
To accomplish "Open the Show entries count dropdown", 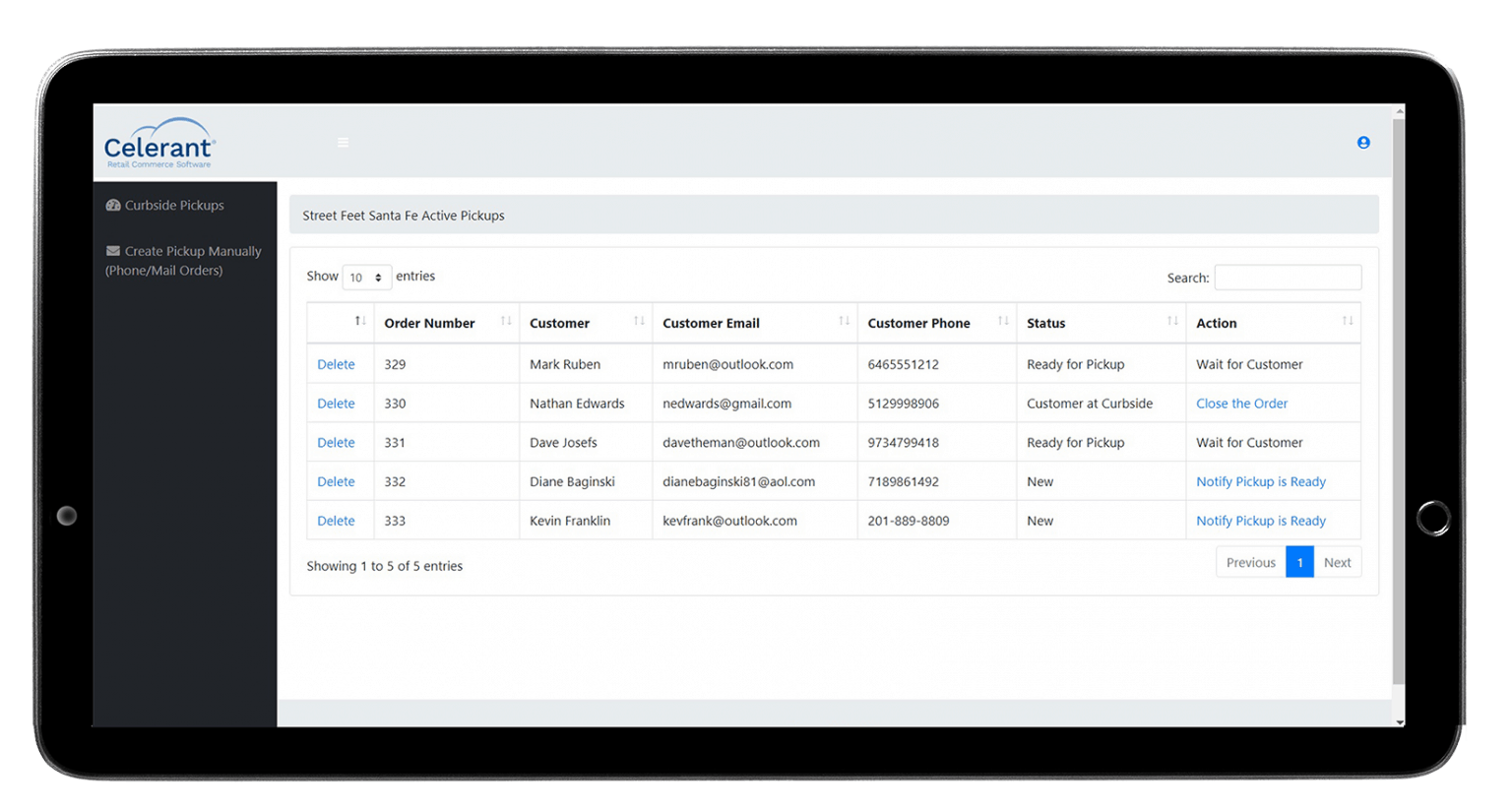I will 366,278.
